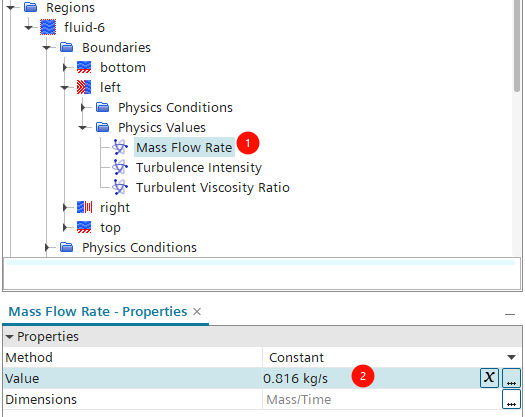
Task: Collapse the Properties section
Action: (9, 337)
